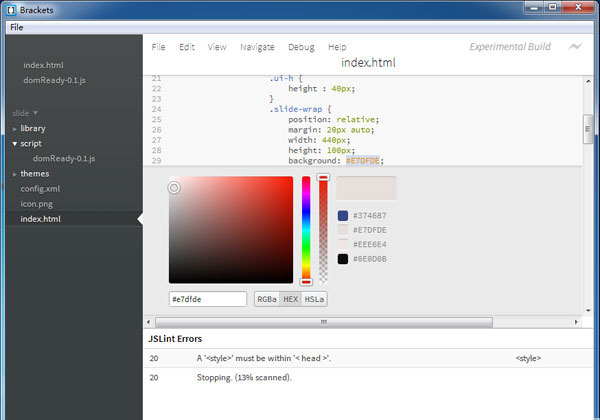Expand the library folder

(33, 128)
